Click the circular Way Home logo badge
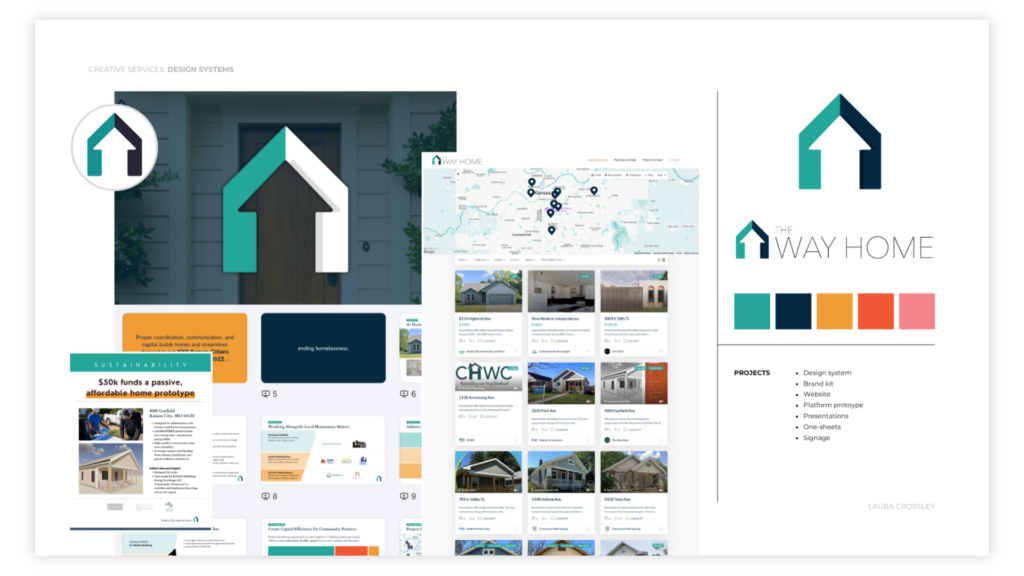Viewport: 1024px width, 576px height. 114,148
